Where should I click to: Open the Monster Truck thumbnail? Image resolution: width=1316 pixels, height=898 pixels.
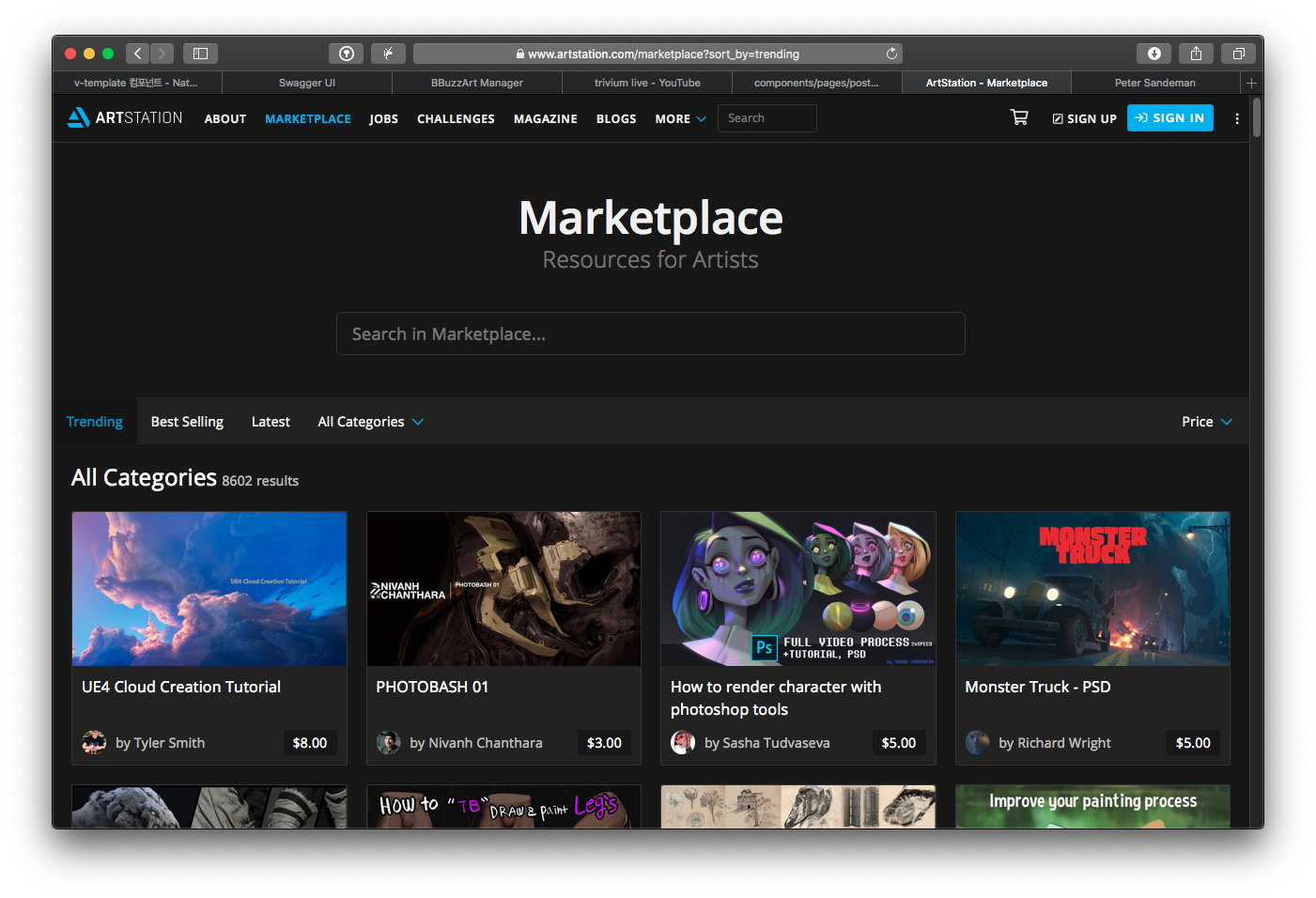1092,589
